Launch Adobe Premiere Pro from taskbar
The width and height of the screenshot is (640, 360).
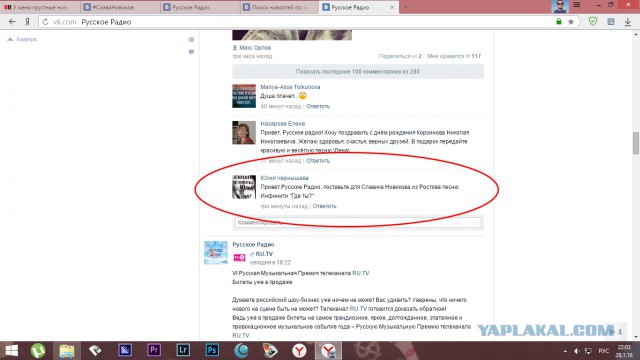[x=154, y=350]
